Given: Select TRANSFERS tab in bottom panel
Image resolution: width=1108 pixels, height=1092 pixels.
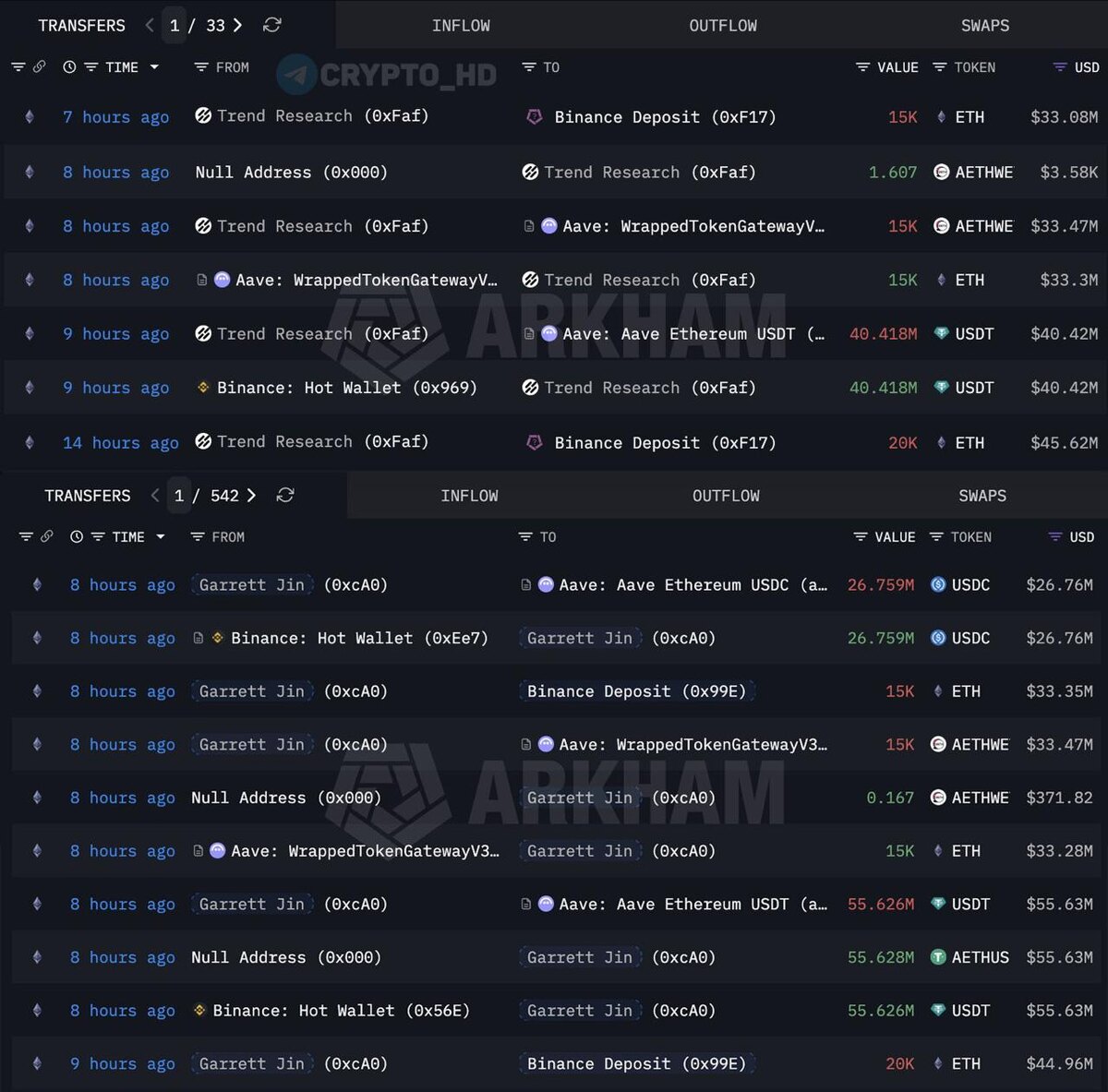Looking at the screenshot, I should [x=88, y=496].
